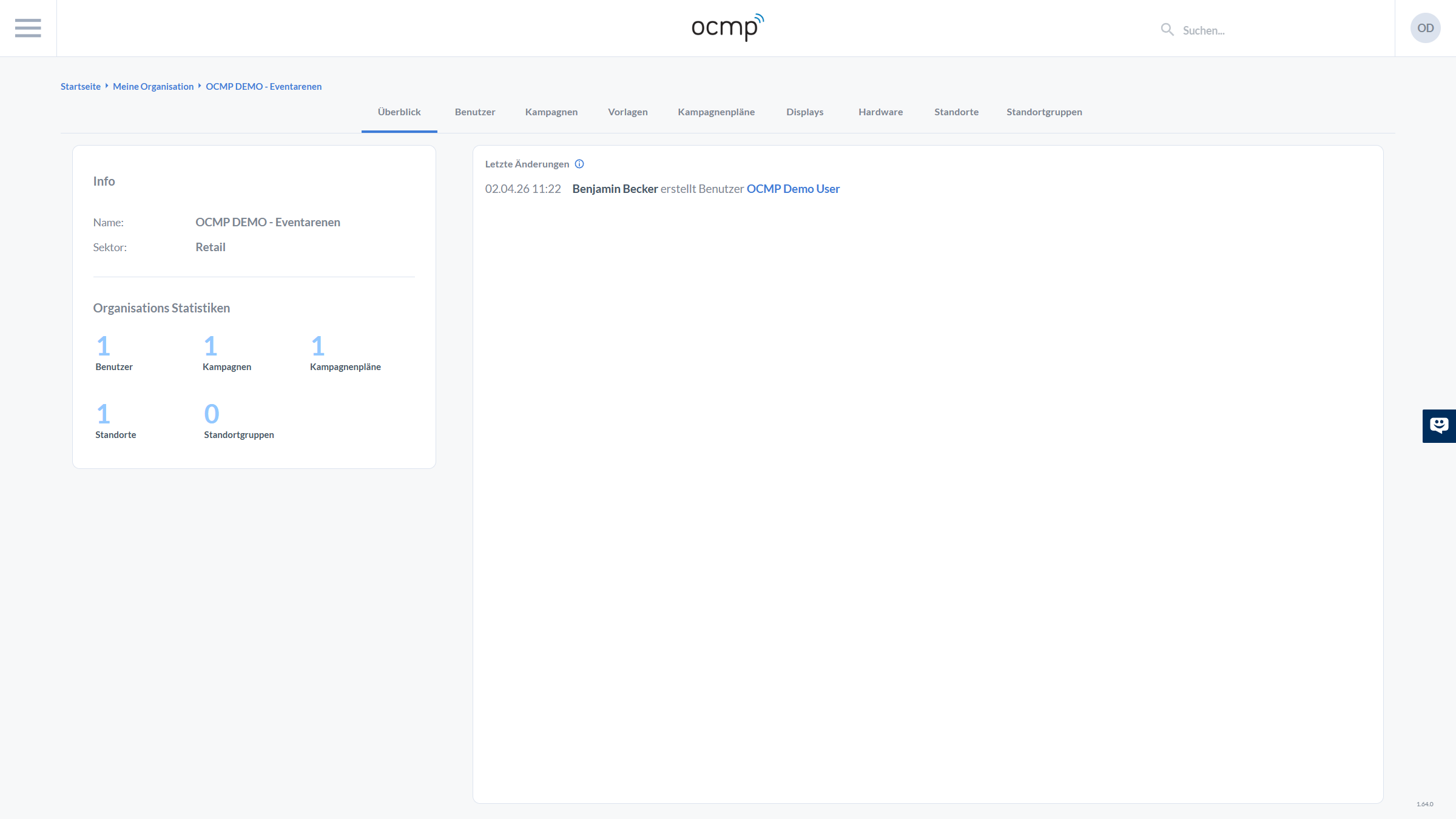Select the Vorlagen tab
The height and width of the screenshot is (819, 1456).
coord(627,112)
